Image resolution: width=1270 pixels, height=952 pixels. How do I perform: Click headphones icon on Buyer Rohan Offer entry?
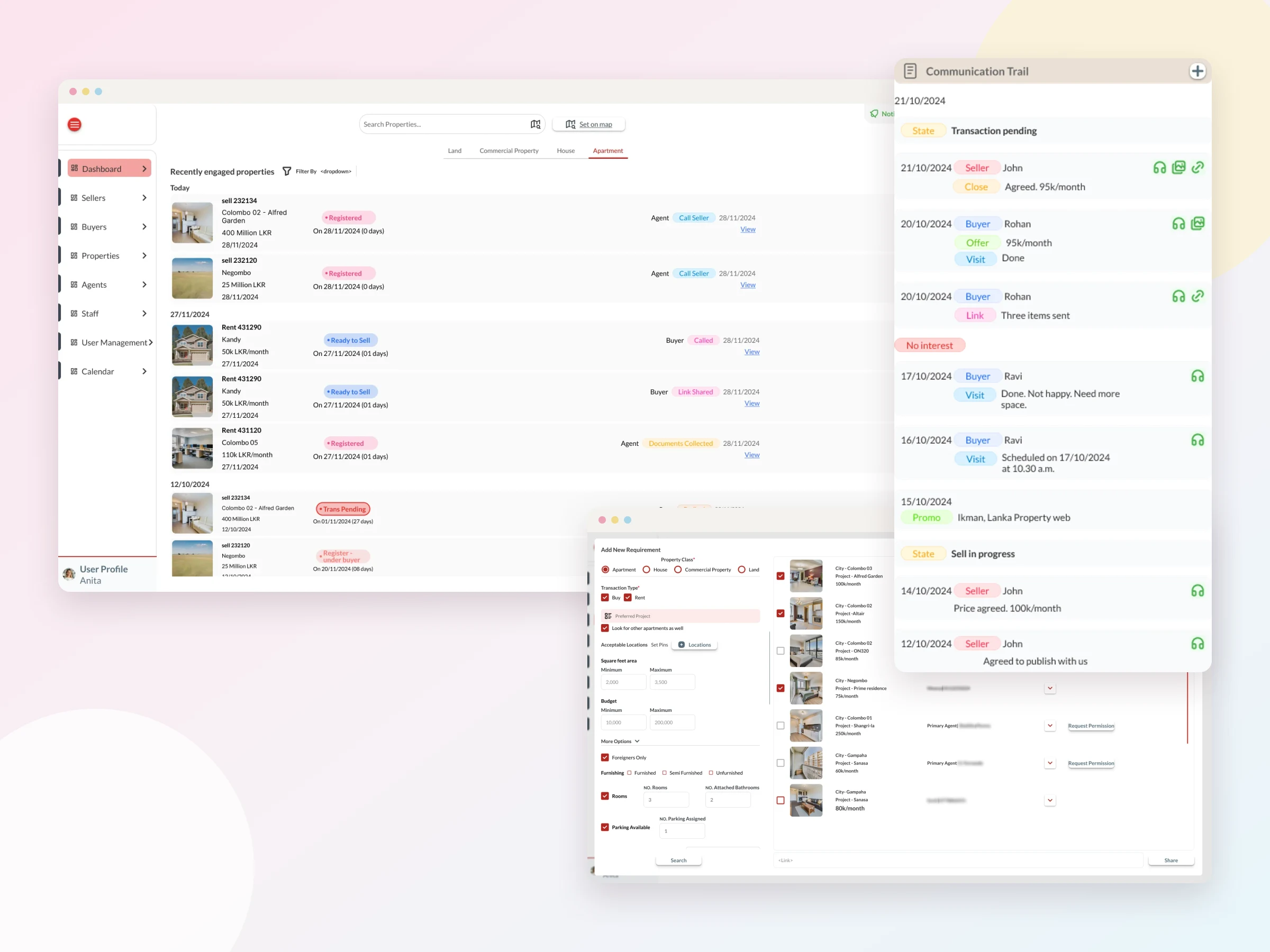click(1178, 224)
